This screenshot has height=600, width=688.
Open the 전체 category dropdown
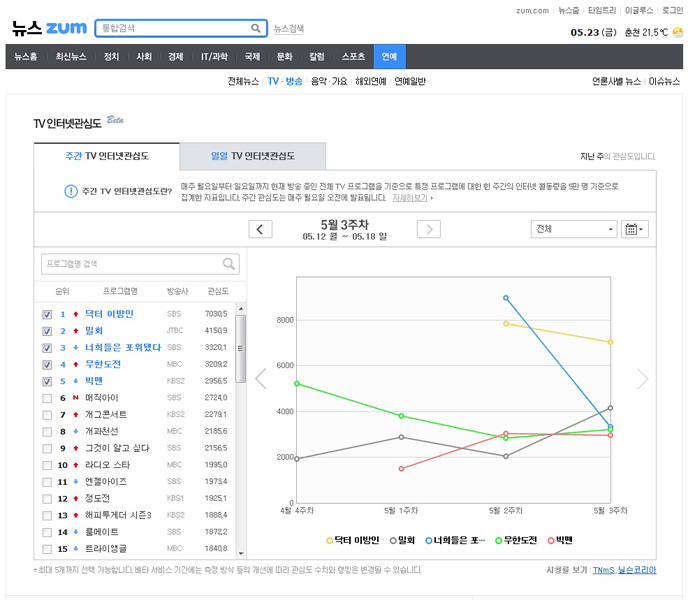click(574, 229)
